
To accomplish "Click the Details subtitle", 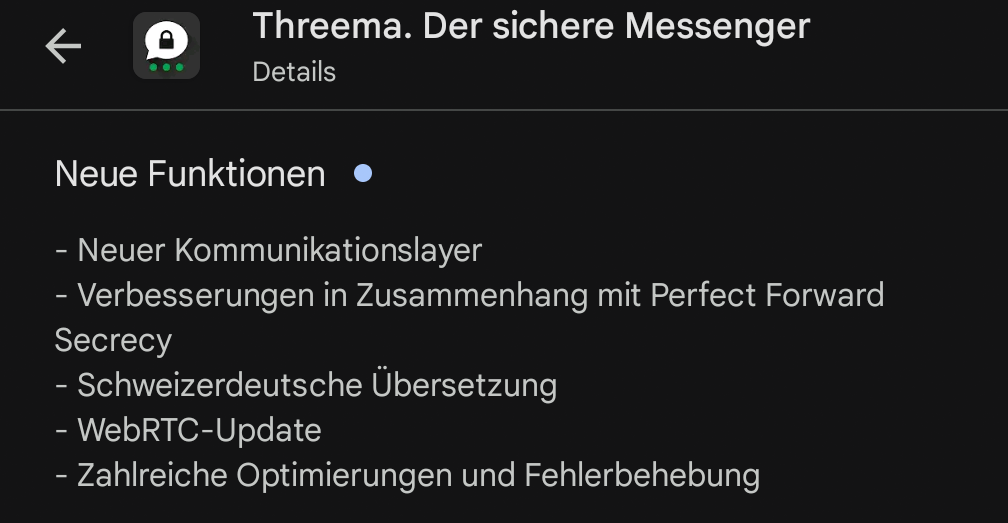I will pos(294,72).
